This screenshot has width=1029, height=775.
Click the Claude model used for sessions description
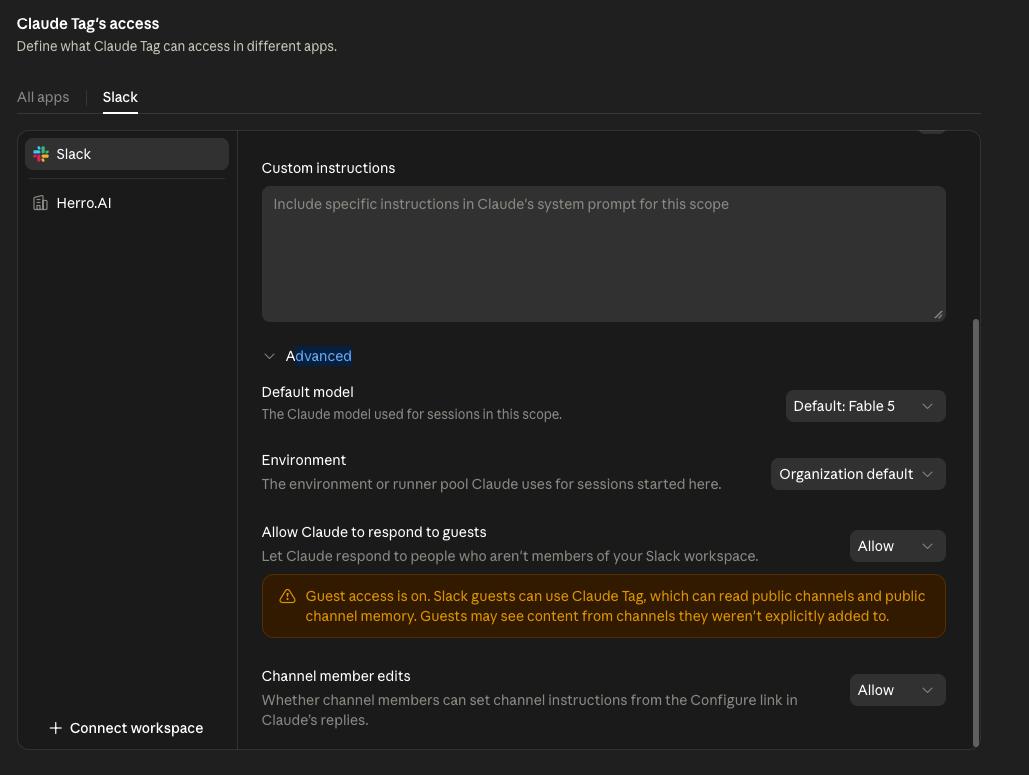(x=411, y=415)
